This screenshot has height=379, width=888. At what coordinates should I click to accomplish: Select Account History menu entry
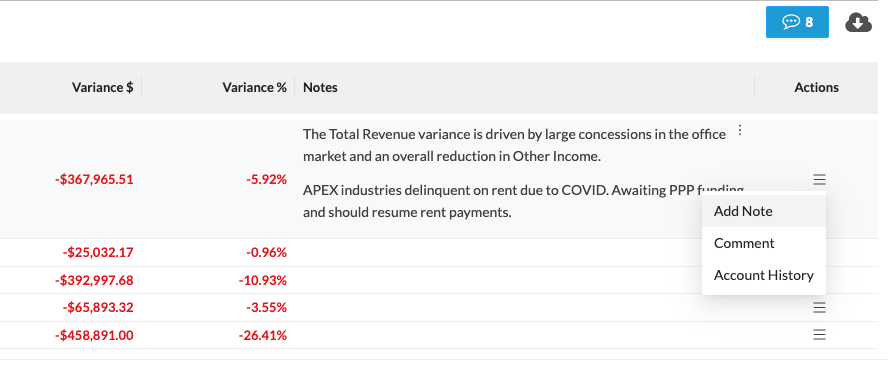763,275
